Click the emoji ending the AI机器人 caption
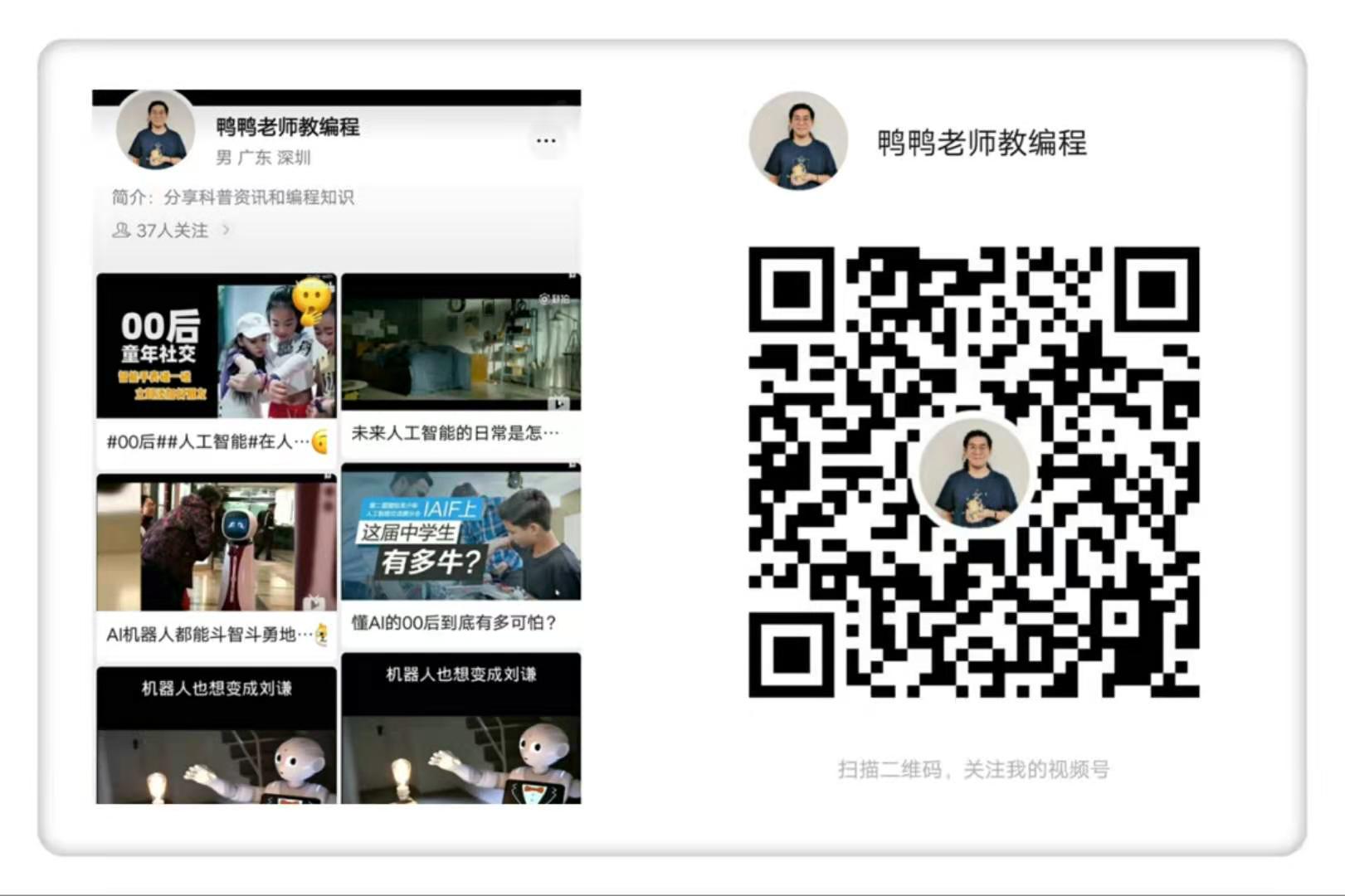This screenshot has height=896, width=1345. click(x=322, y=635)
